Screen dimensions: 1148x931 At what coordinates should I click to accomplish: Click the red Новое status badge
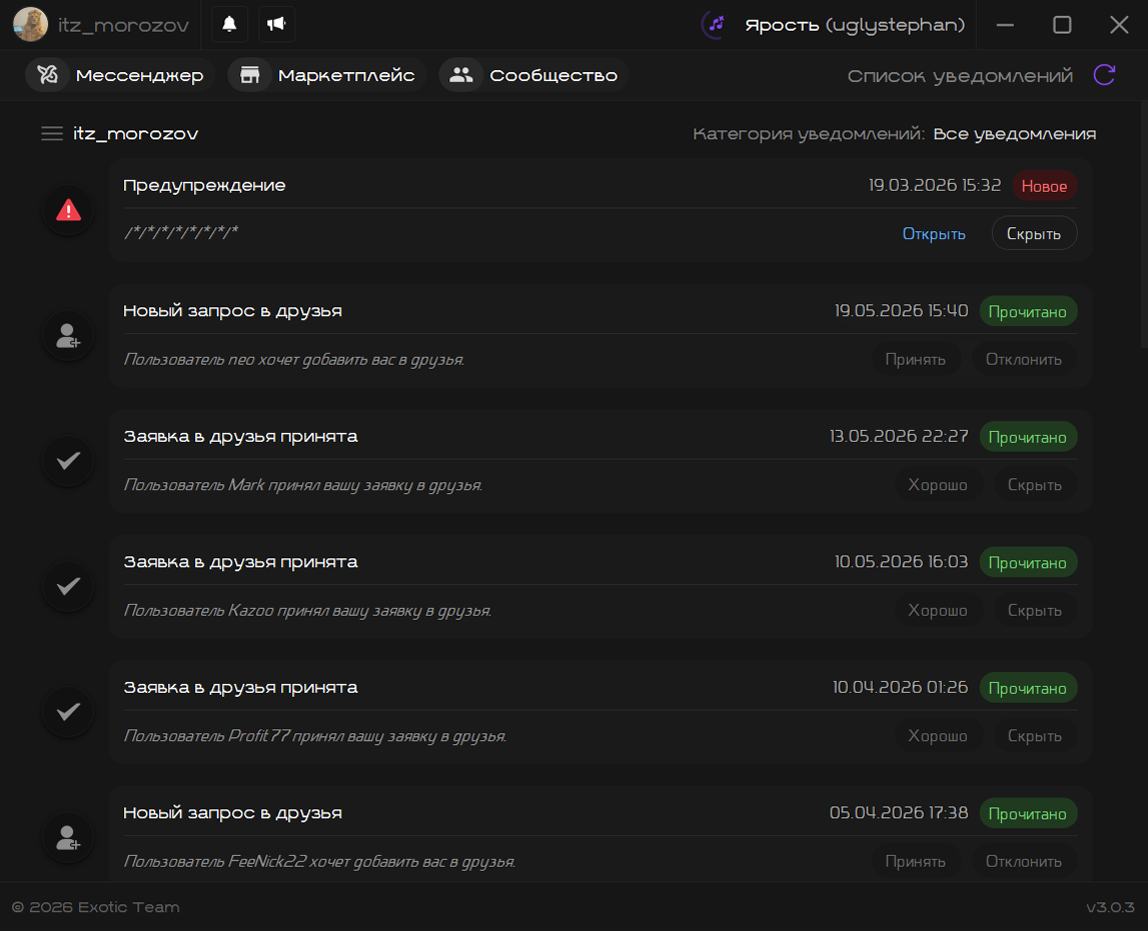coord(1045,186)
